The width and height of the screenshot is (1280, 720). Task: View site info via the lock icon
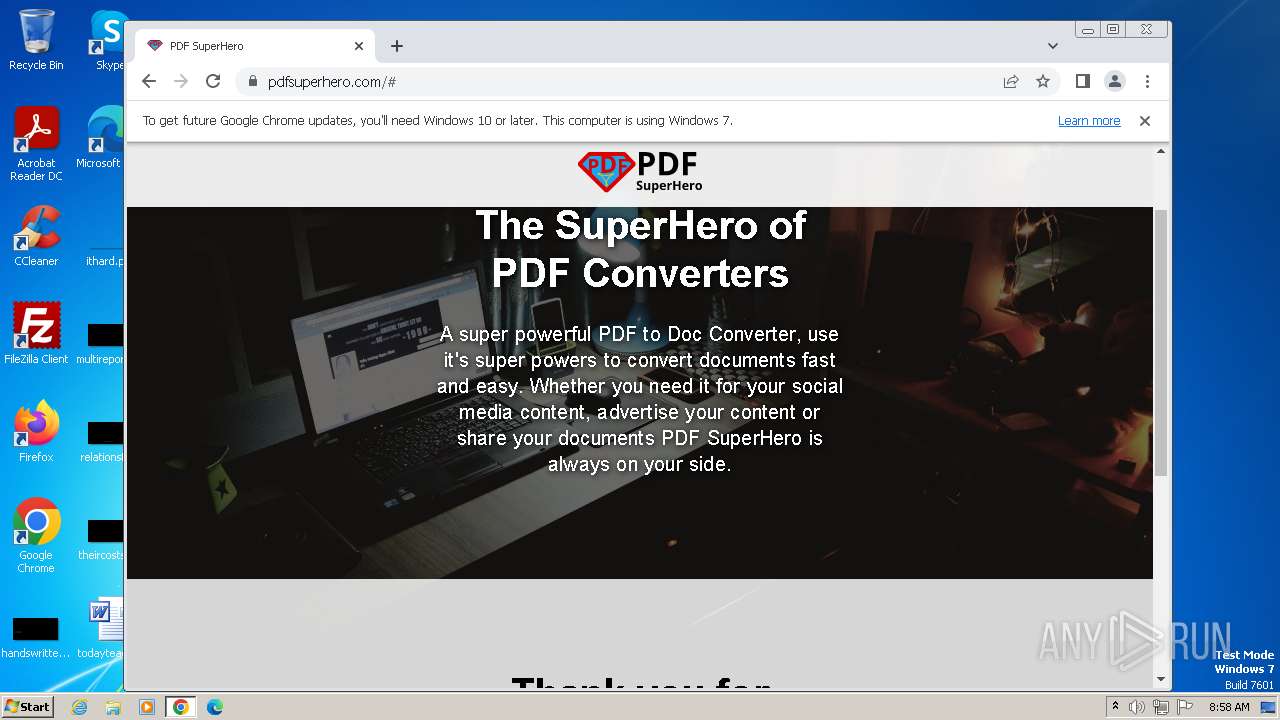[x=252, y=82]
